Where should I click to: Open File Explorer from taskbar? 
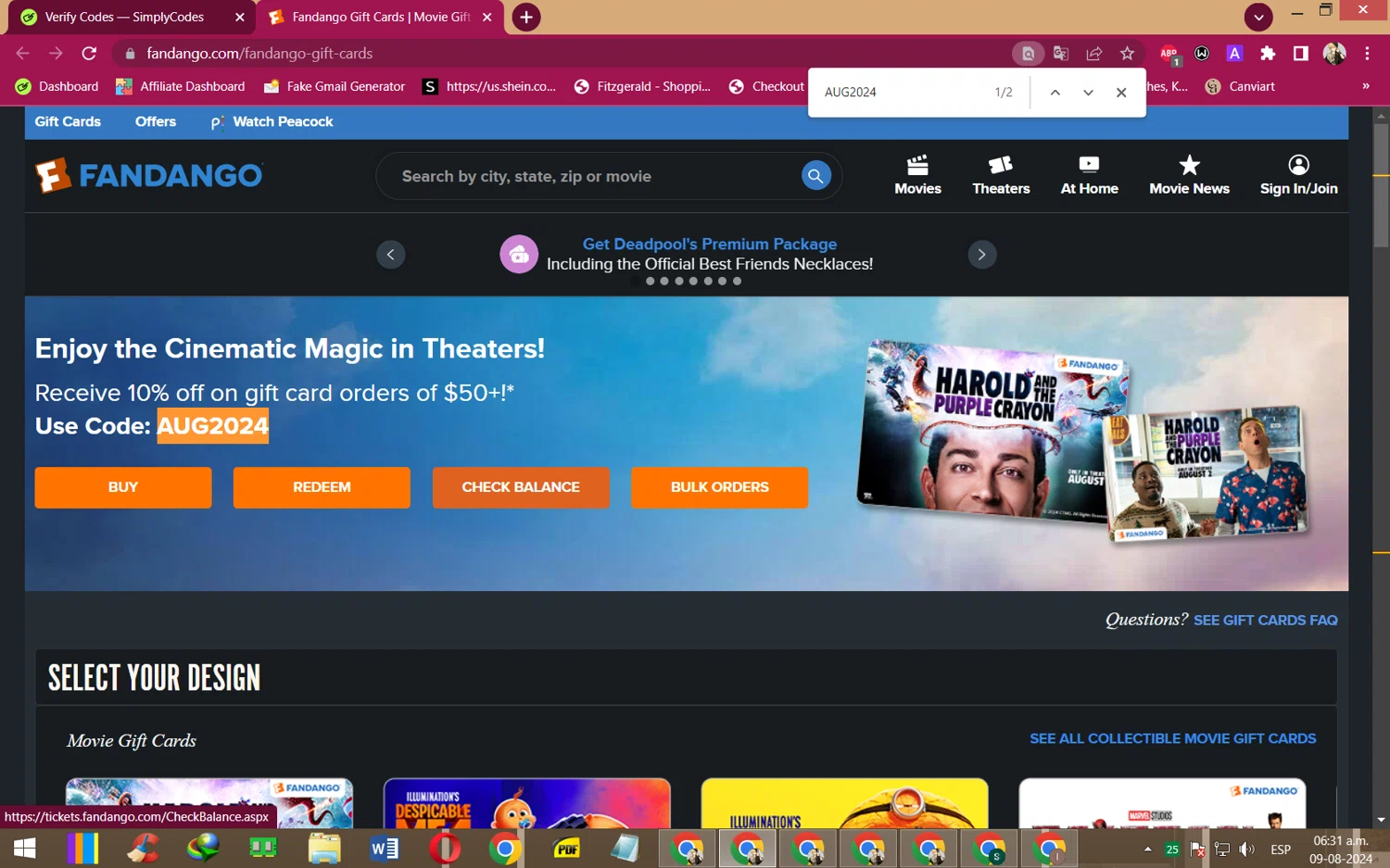[x=323, y=849]
